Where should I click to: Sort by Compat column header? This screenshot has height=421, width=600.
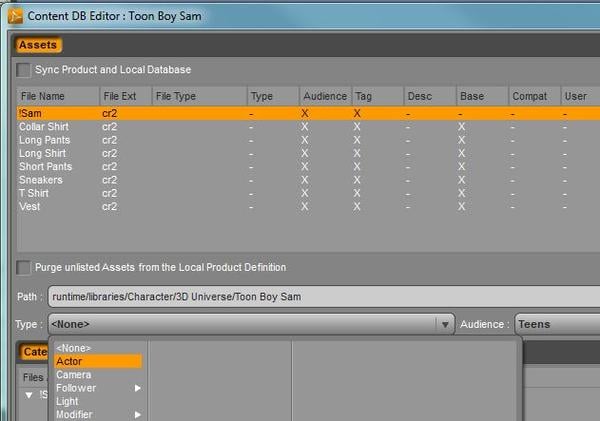535,96
